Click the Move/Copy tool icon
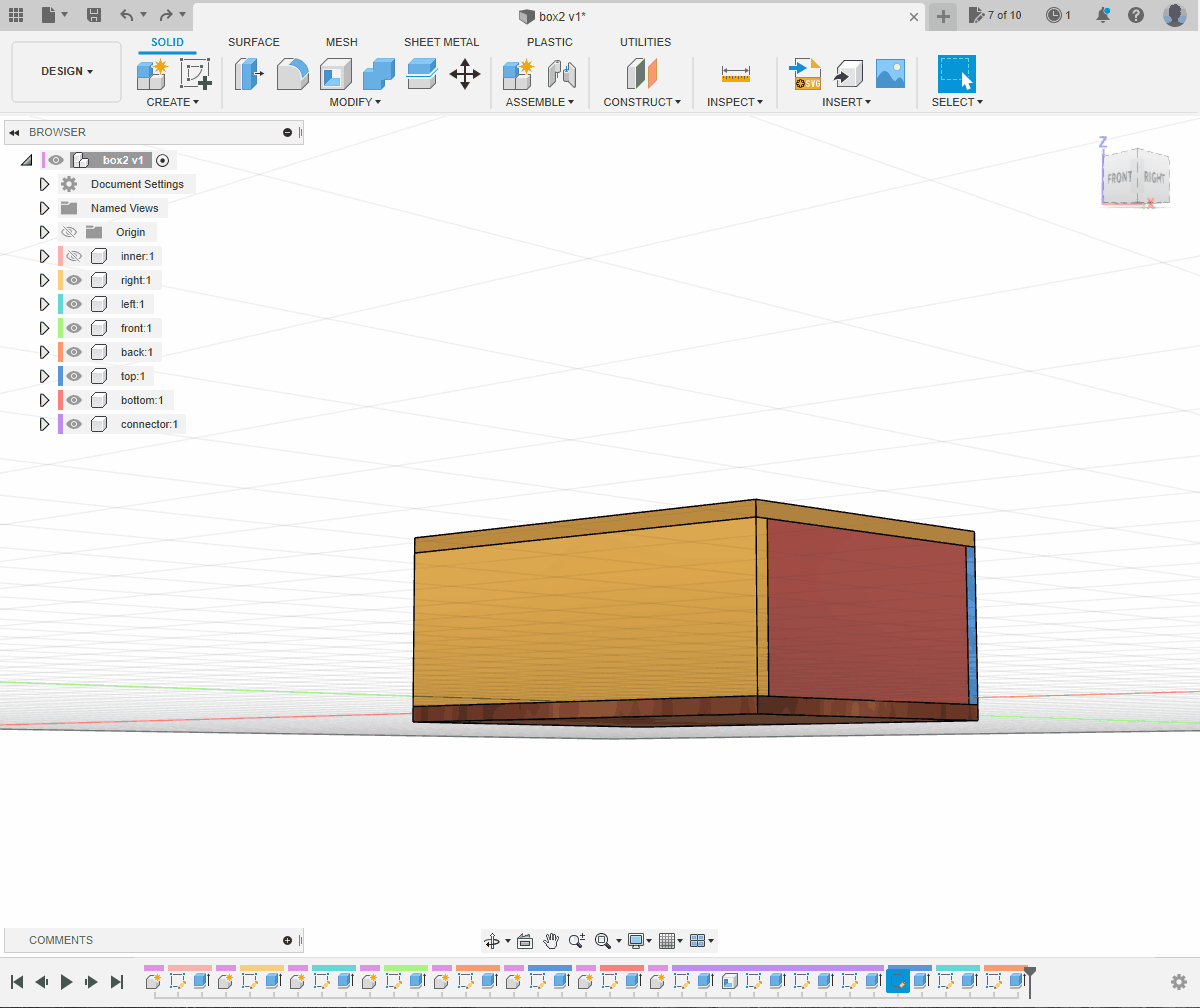 (465, 74)
